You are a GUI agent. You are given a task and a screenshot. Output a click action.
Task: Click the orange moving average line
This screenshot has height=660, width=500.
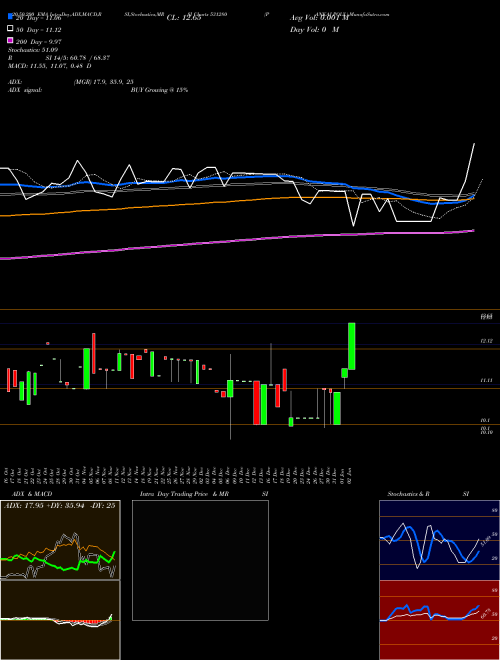[236, 202]
